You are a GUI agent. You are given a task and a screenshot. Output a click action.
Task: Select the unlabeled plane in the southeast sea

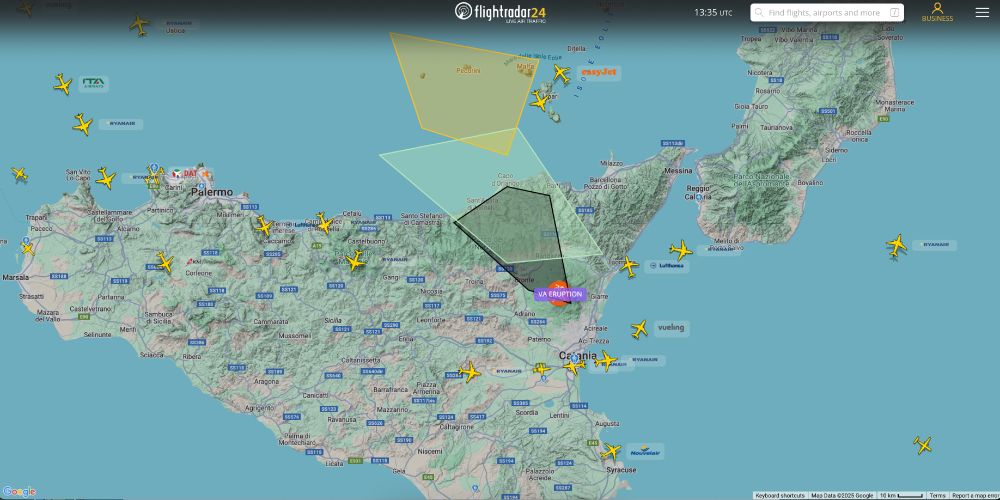922,445
